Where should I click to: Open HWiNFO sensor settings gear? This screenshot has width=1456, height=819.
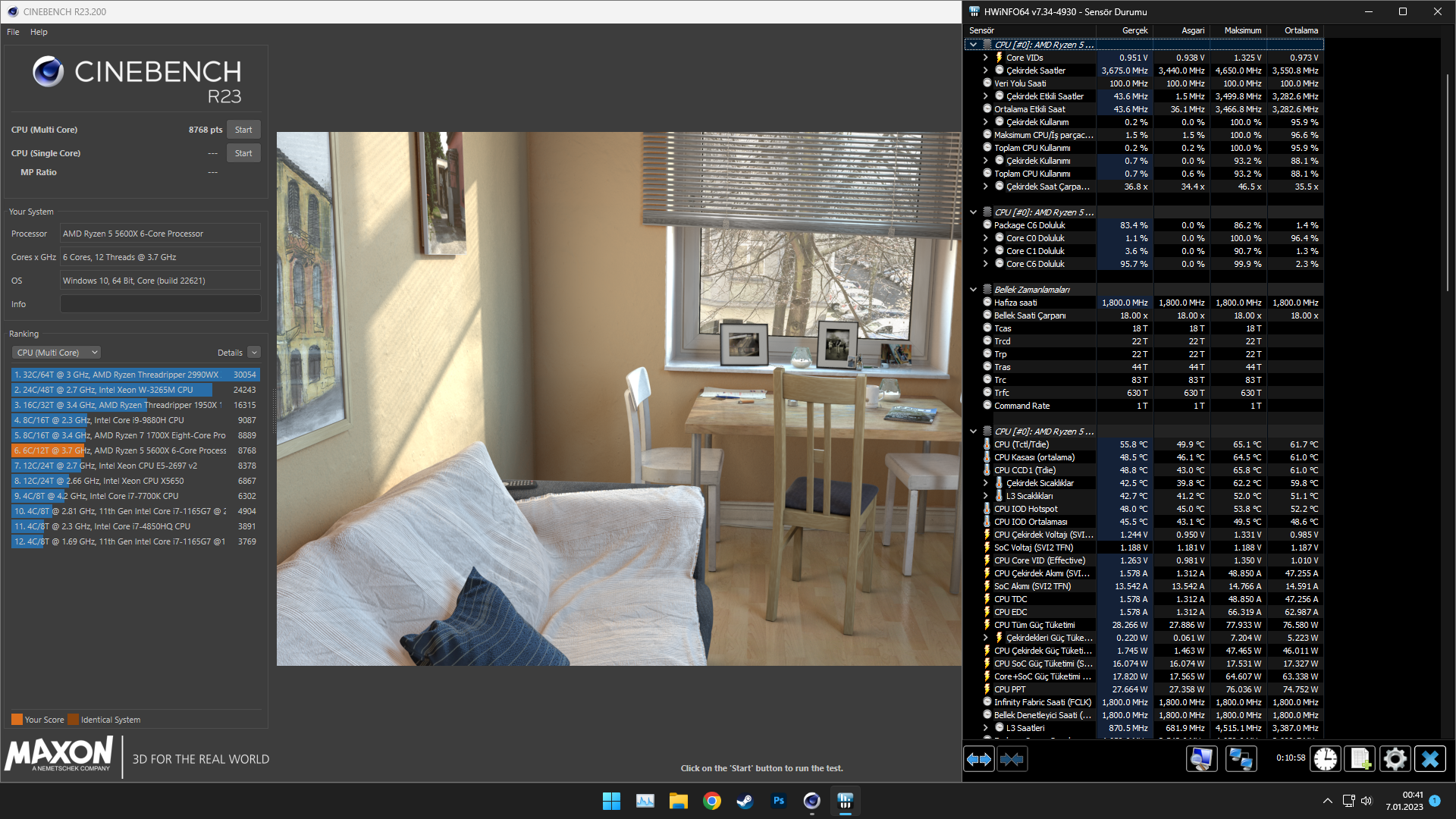[x=1395, y=759]
